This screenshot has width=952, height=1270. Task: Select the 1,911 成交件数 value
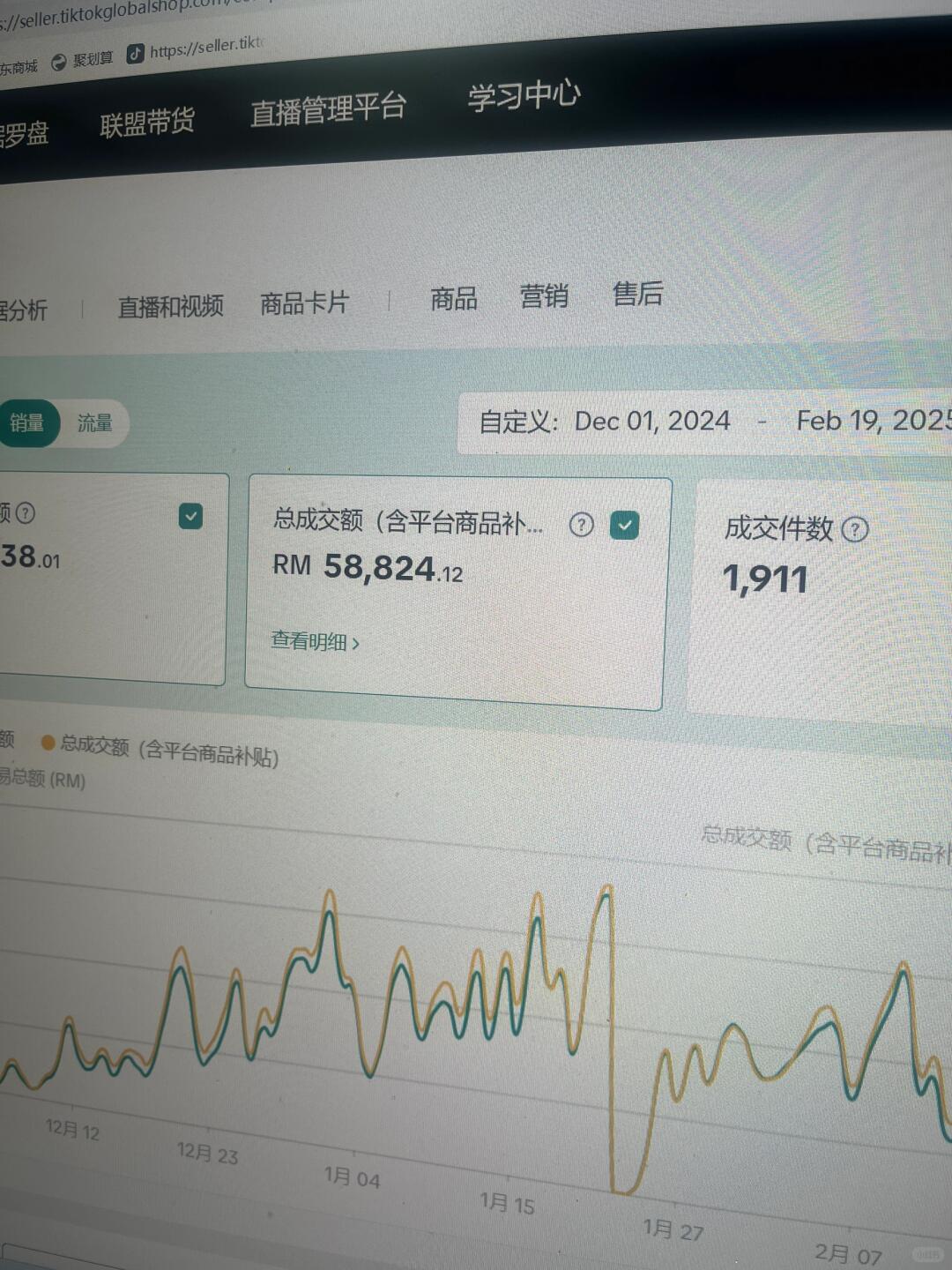coord(765,579)
